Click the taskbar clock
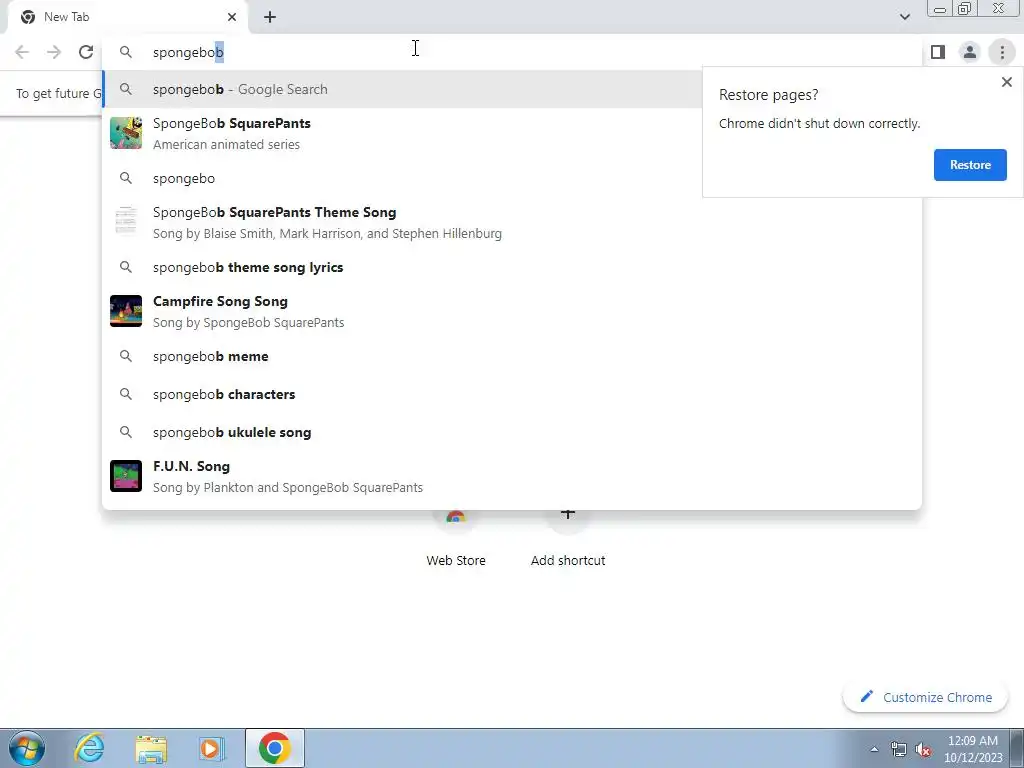 (x=973, y=749)
